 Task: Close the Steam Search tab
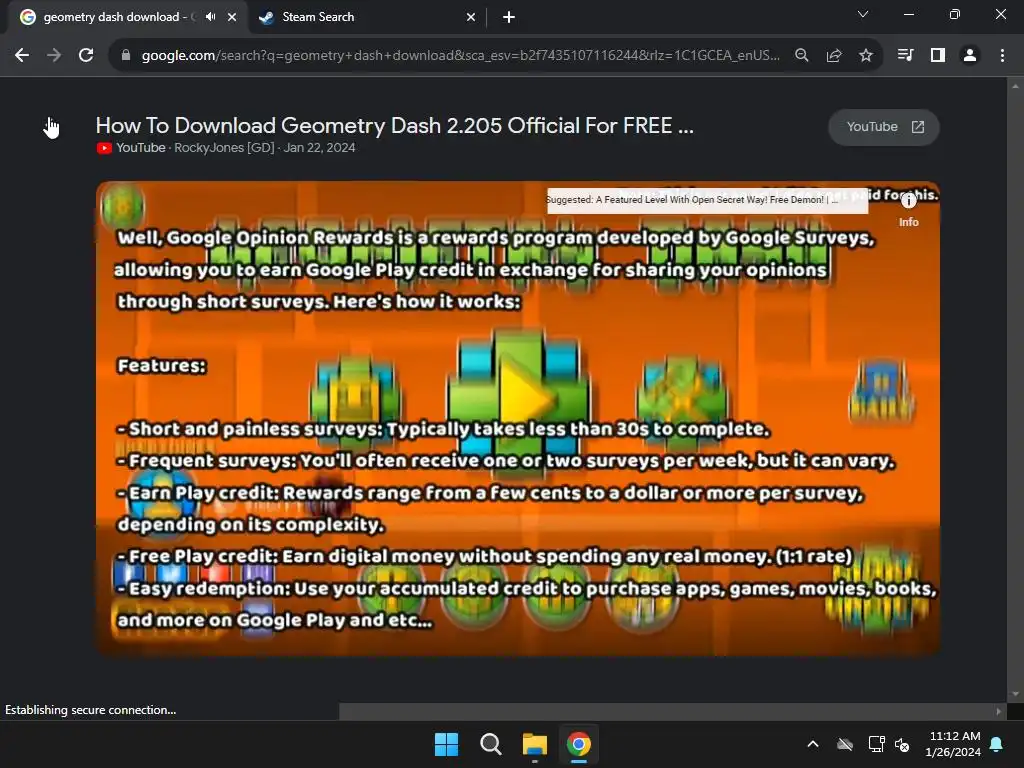point(471,17)
